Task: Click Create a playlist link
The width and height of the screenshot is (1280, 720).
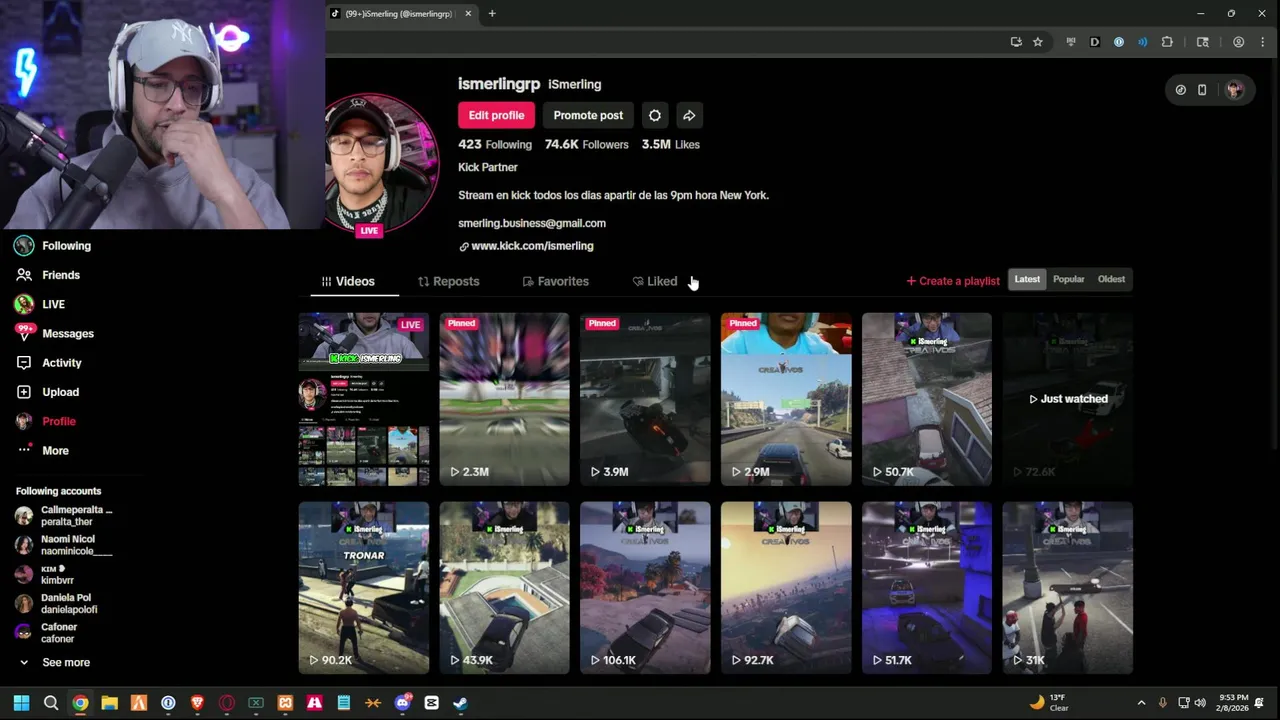Action: (953, 281)
